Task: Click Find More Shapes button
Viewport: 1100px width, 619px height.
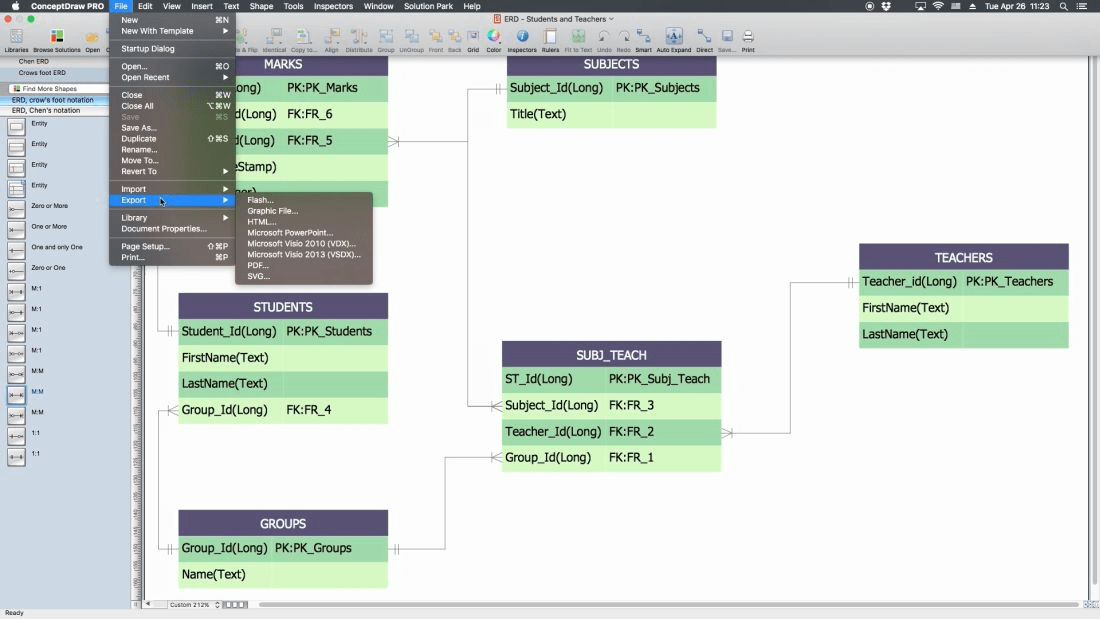Action: point(58,88)
